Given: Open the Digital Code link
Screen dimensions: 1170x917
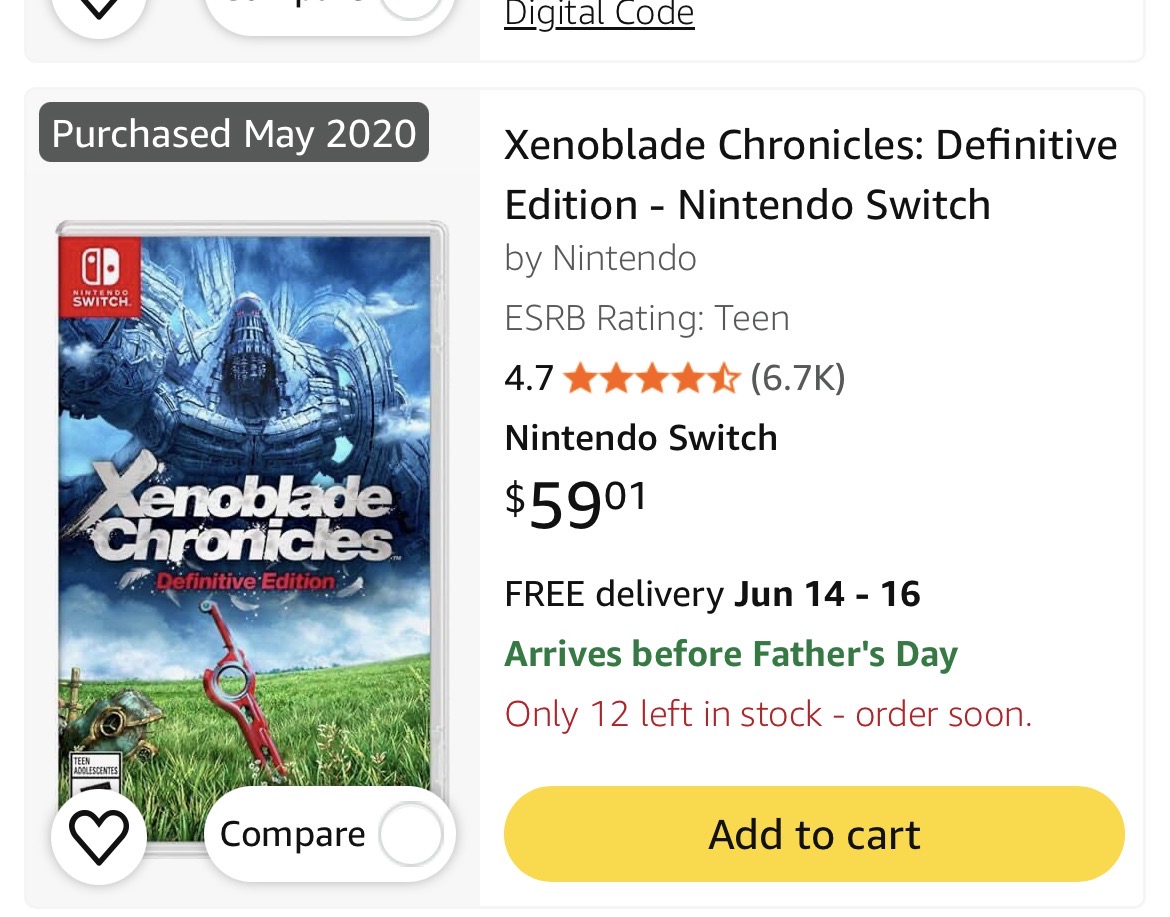Looking at the screenshot, I should 599,13.
